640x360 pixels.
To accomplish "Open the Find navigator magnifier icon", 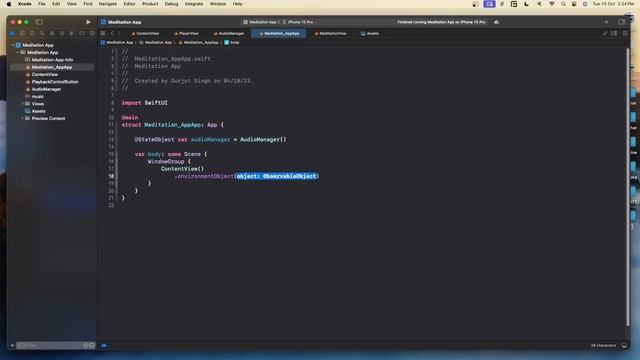I will click(42, 33).
